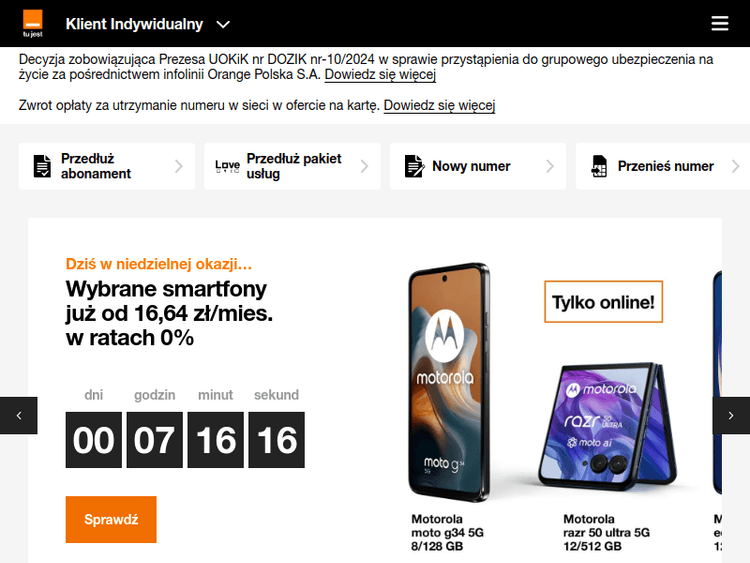Click chevron on the Przedłuż abonament card
Viewport: 750px width, 563px height.
[178, 166]
